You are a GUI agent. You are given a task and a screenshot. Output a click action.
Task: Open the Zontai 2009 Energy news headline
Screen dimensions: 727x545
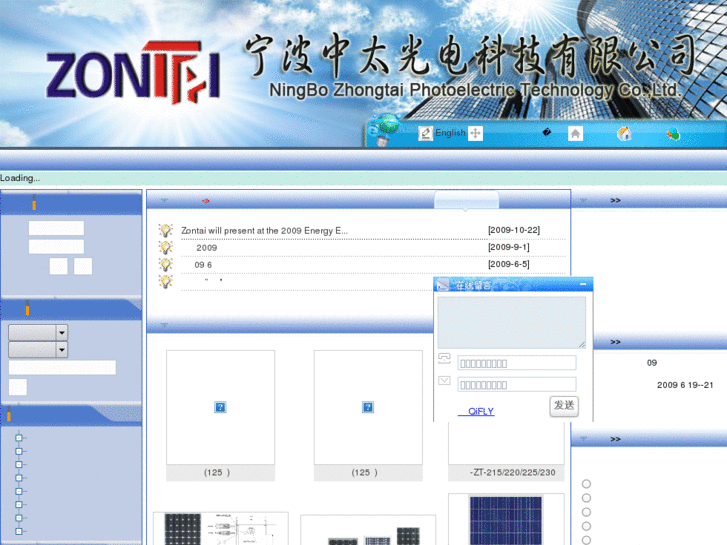(264, 231)
